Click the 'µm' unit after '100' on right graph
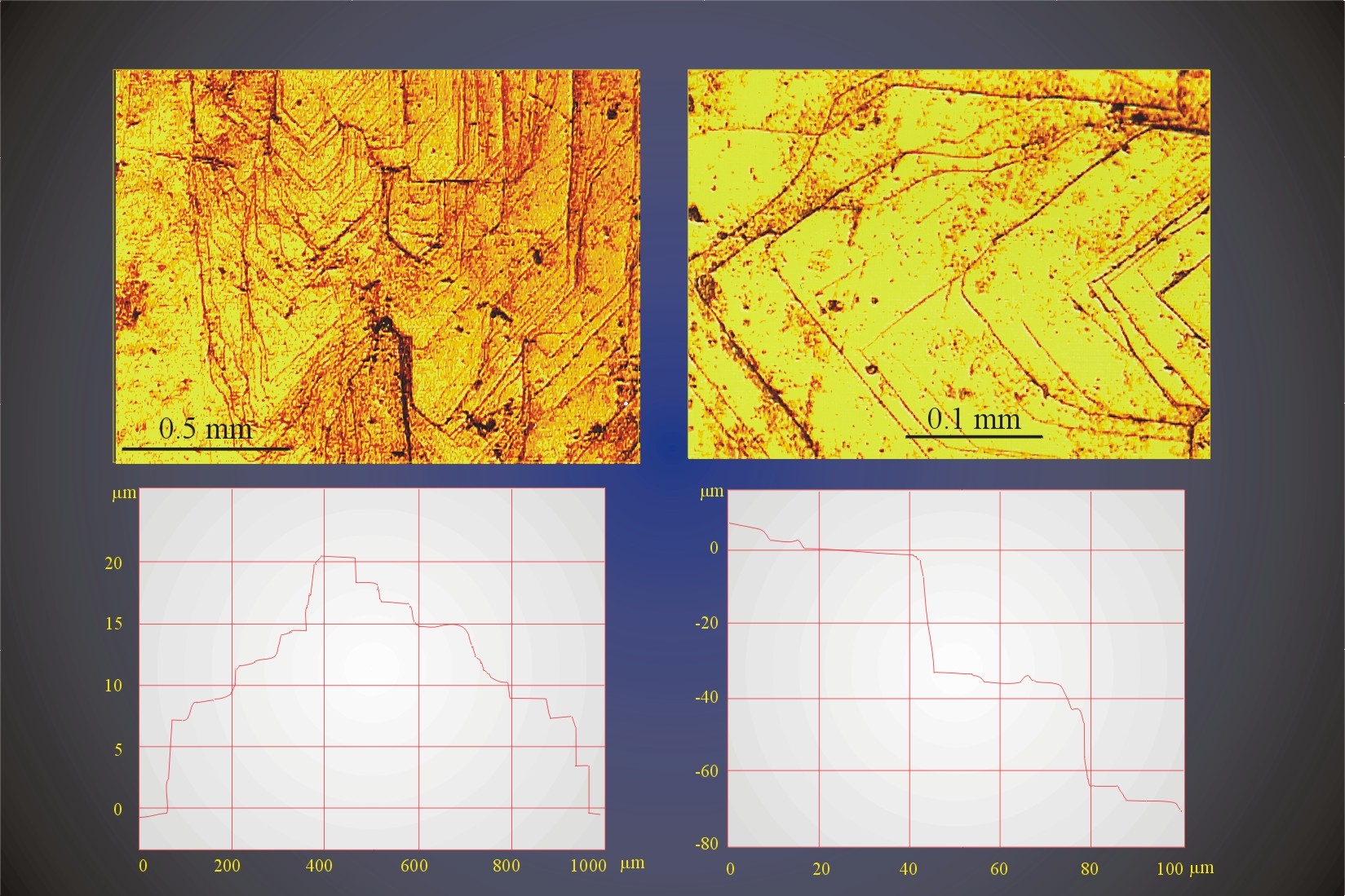1345x896 pixels. coord(1201,869)
